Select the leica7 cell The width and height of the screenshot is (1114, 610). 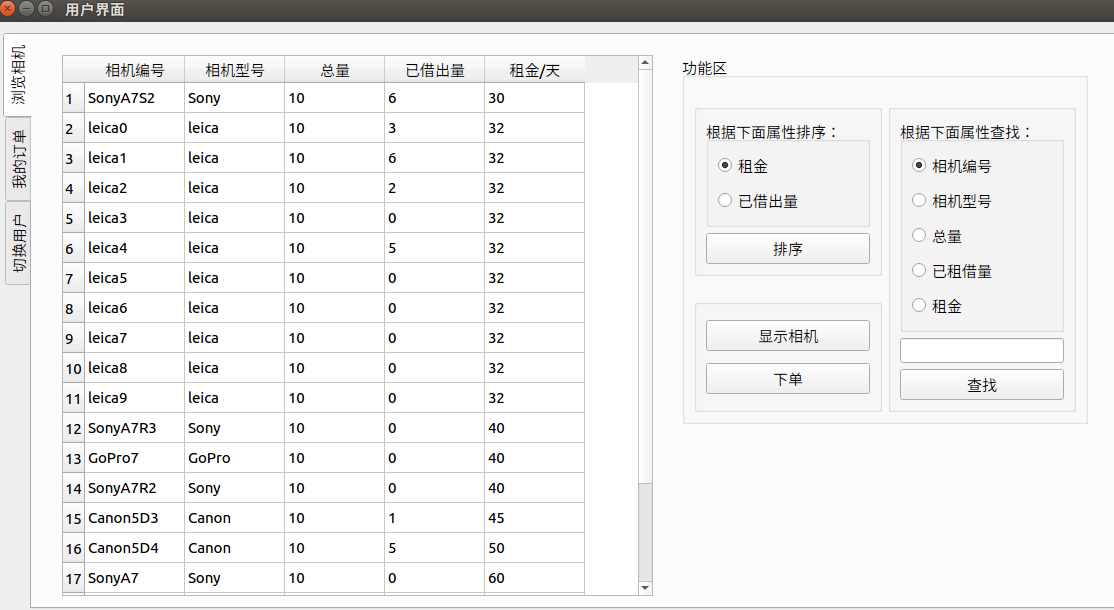click(x=134, y=338)
